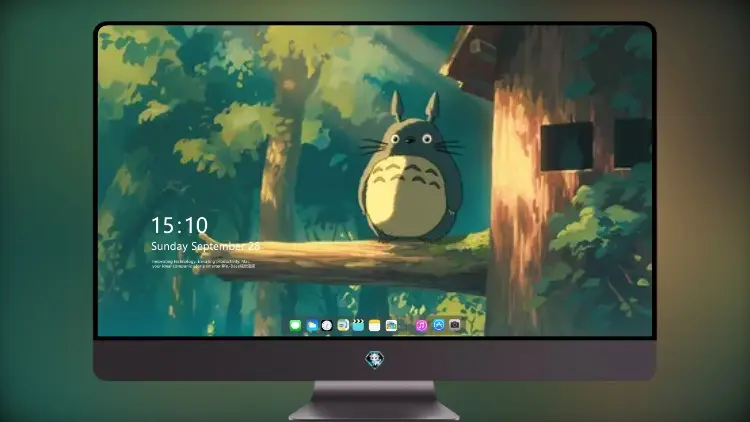750x422 pixels.
Task: Click the 15:10 clock widget
Action: click(x=179, y=225)
